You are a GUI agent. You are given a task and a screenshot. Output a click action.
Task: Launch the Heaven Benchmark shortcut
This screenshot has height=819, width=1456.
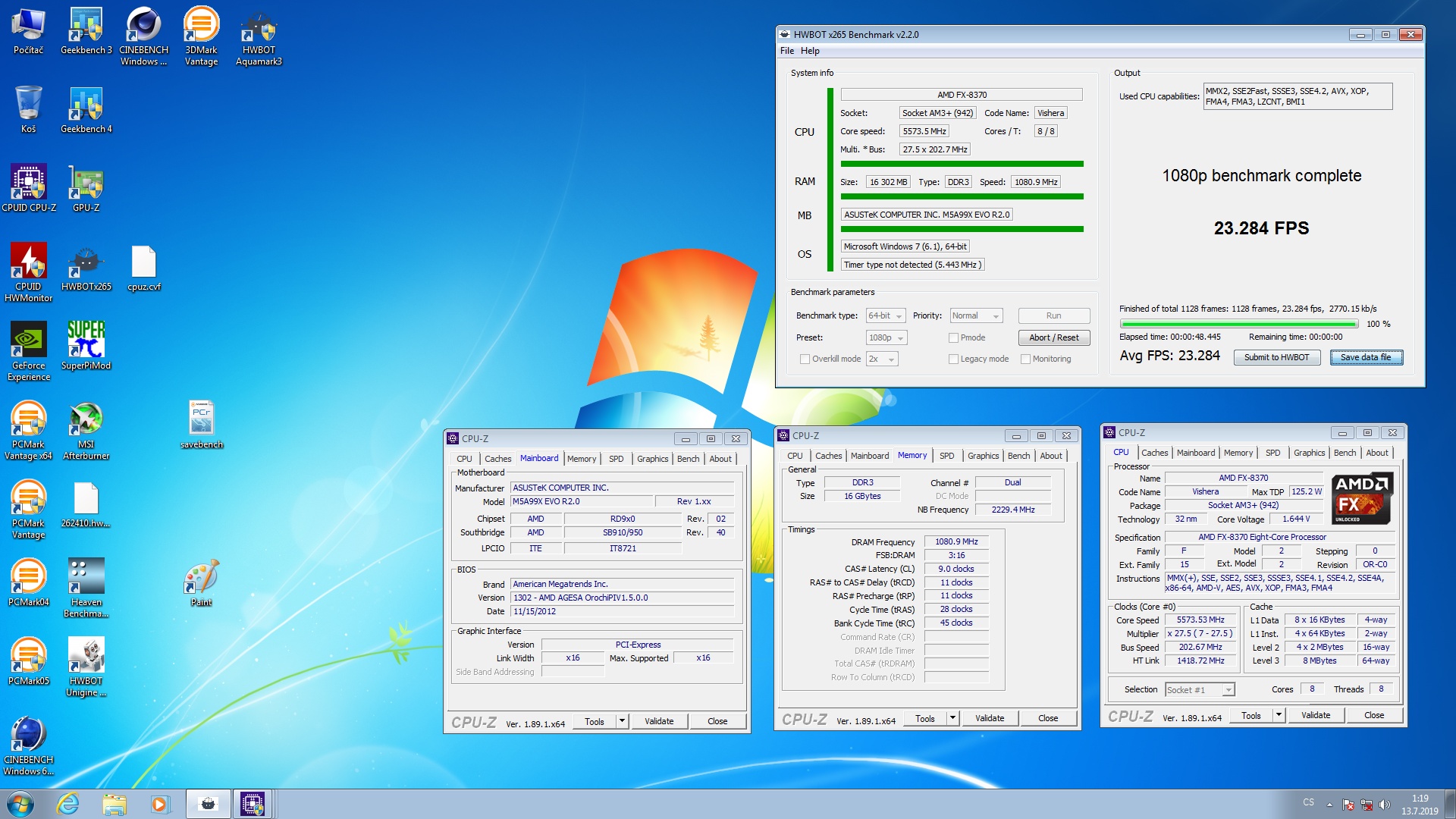(86, 588)
